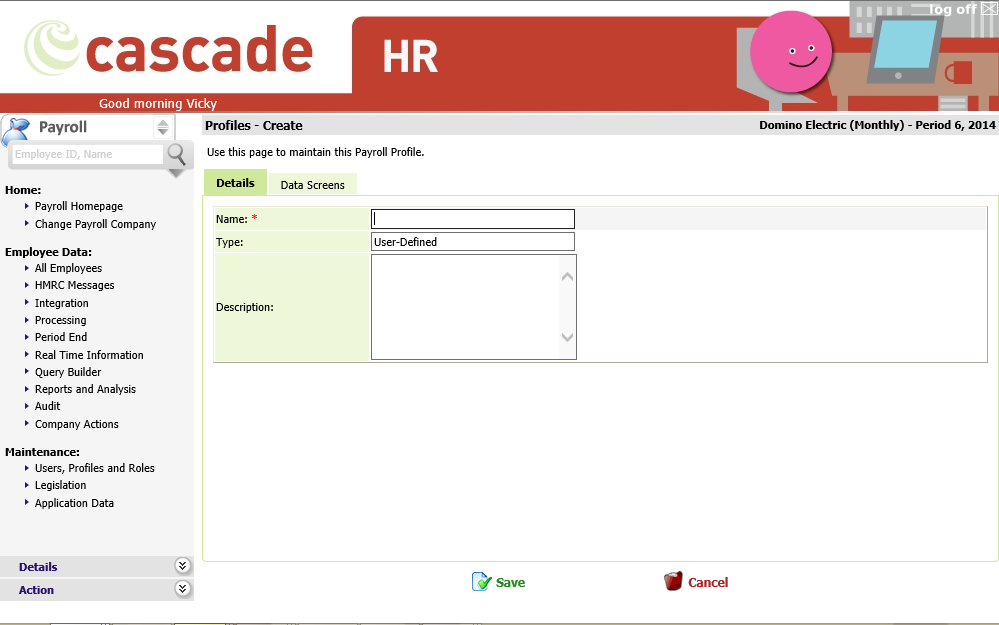Viewport: 999px width, 625px height.
Task: Expand the Action sidebar panel chevron
Action: [x=182, y=589]
